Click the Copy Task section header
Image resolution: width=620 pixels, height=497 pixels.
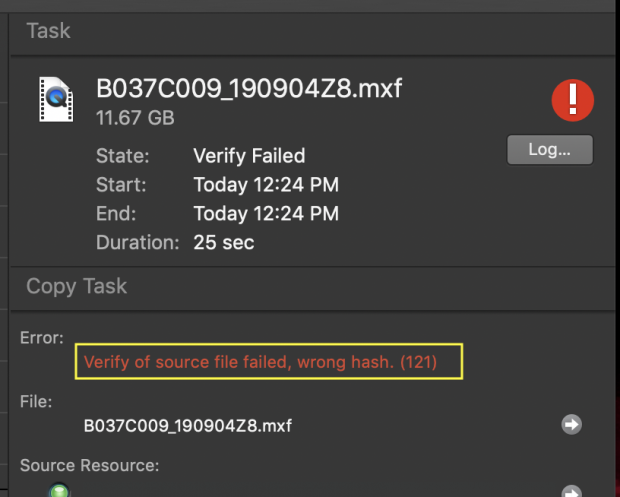[x=76, y=286]
